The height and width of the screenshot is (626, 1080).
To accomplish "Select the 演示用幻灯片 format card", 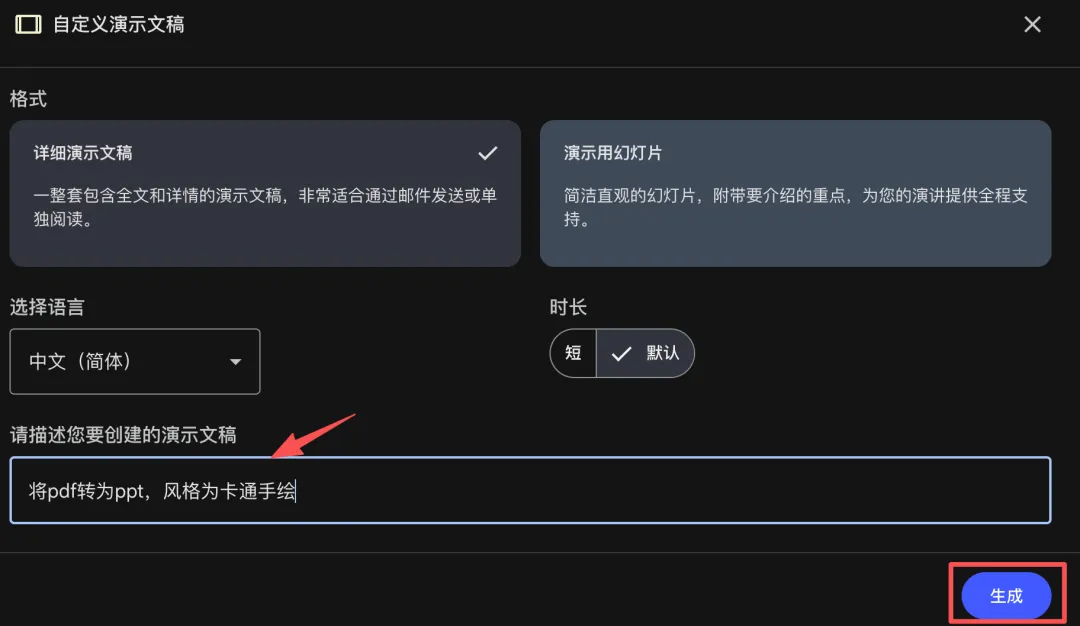I will 796,194.
